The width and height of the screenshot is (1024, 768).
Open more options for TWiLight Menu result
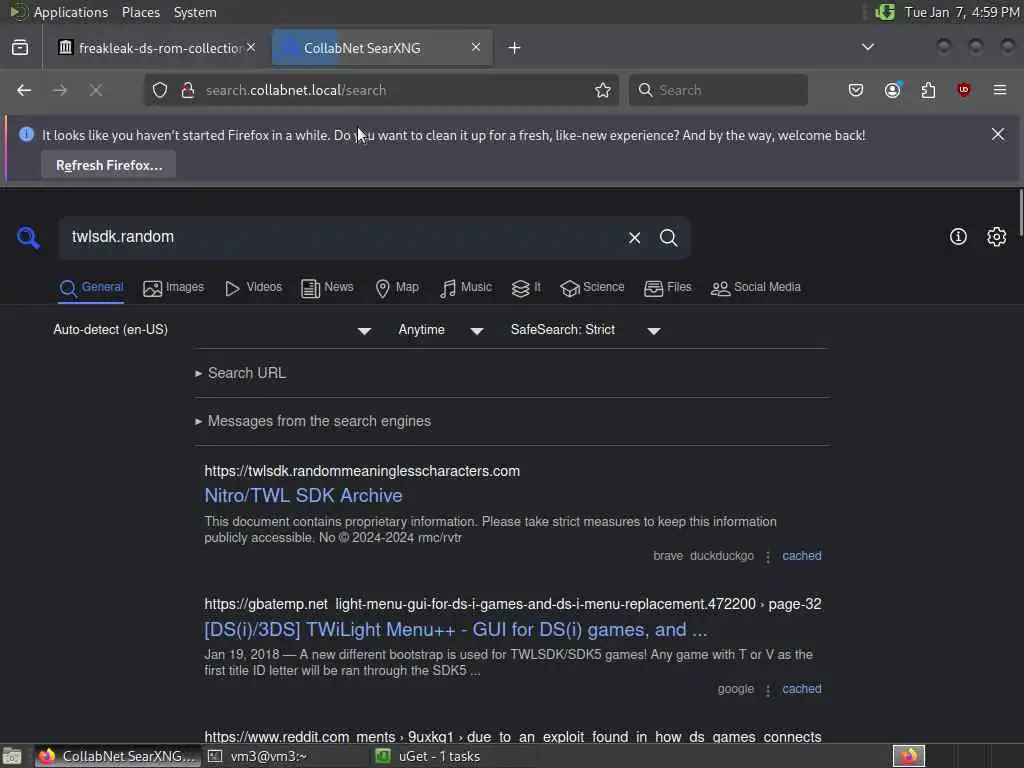[x=768, y=690]
